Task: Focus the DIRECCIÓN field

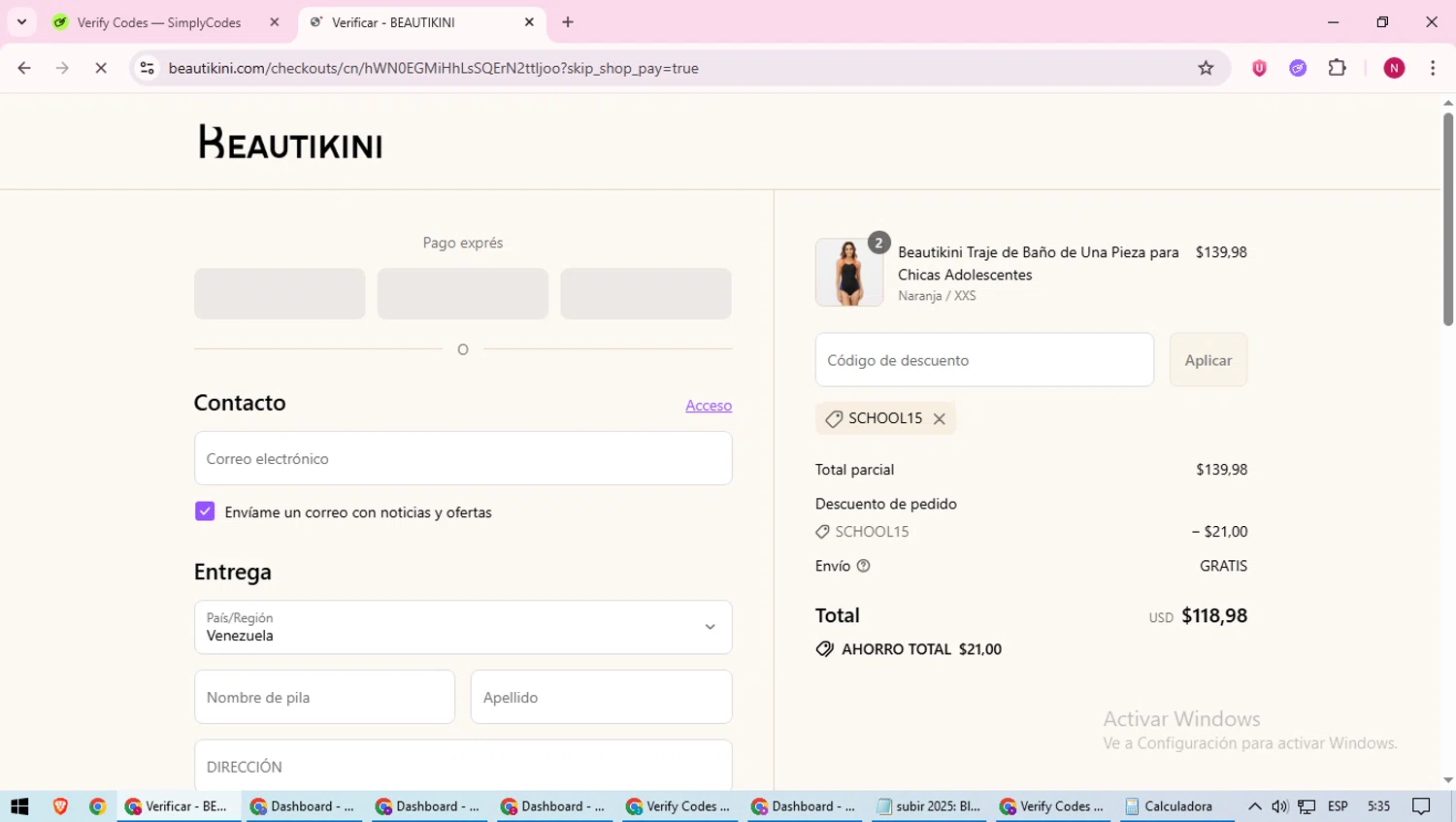Action: click(463, 766)
